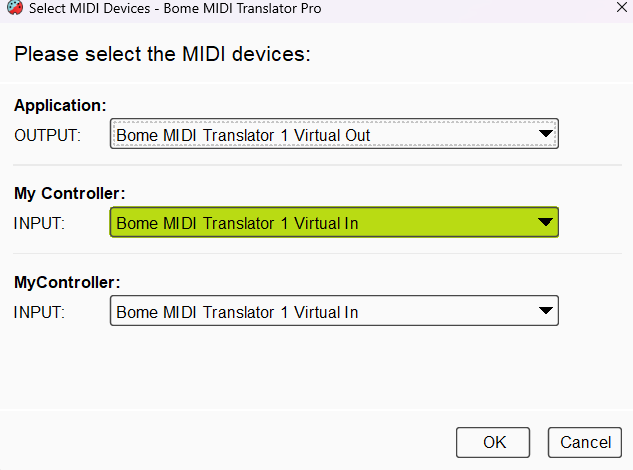The width and height of the screenshot is (633, 470).
Task: Click the arrow on the green highlighted dropdown
Action: click(x=545, y=223)
